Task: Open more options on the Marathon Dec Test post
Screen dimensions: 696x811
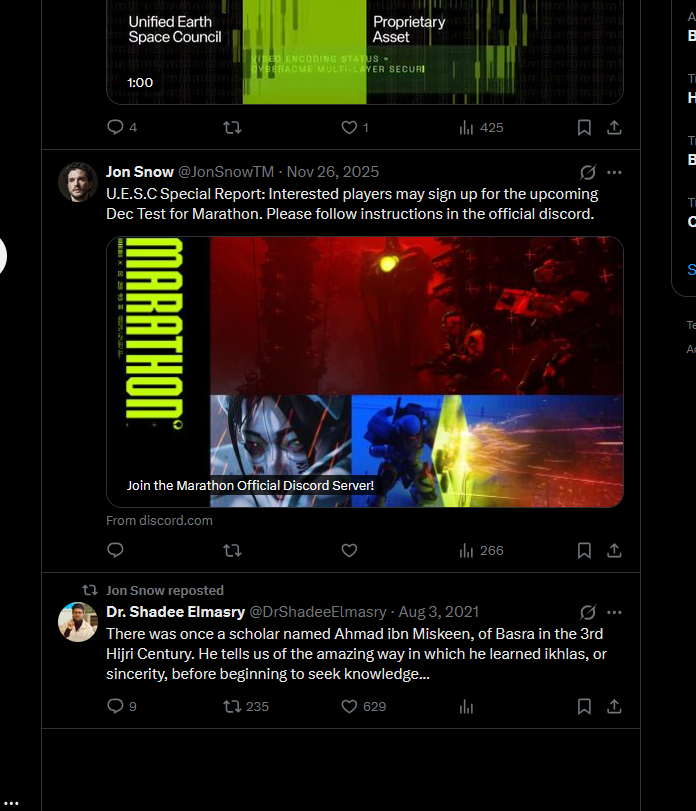Action: coord(614,172)
